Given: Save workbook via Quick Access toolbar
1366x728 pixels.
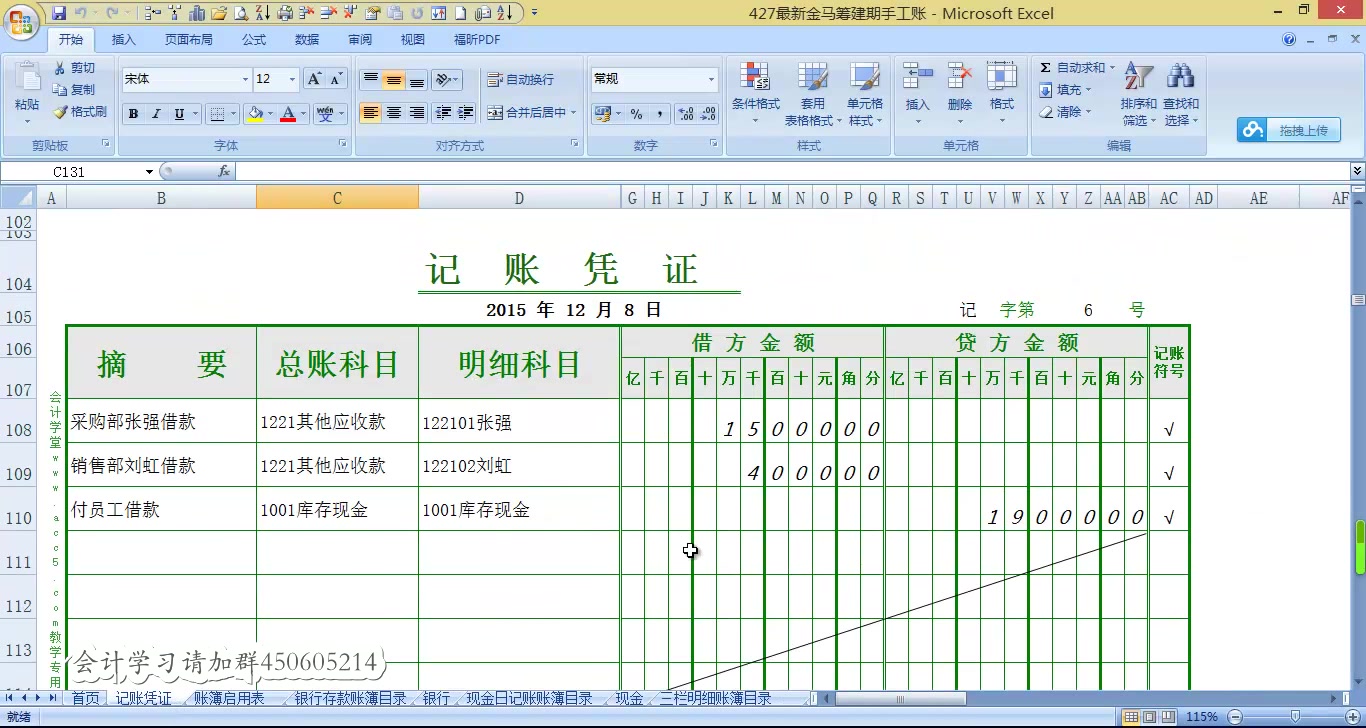Looking at the screenshot, I should [x=59, y=13].
